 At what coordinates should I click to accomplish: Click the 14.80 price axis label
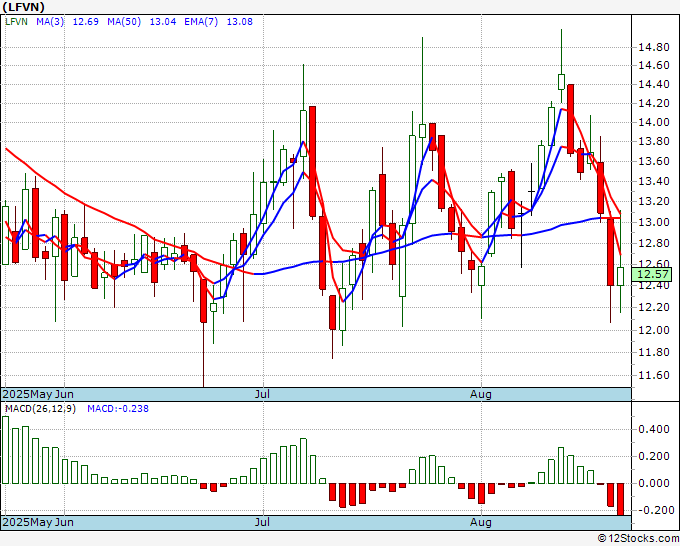pyautogui.click(x=654, y=47)
